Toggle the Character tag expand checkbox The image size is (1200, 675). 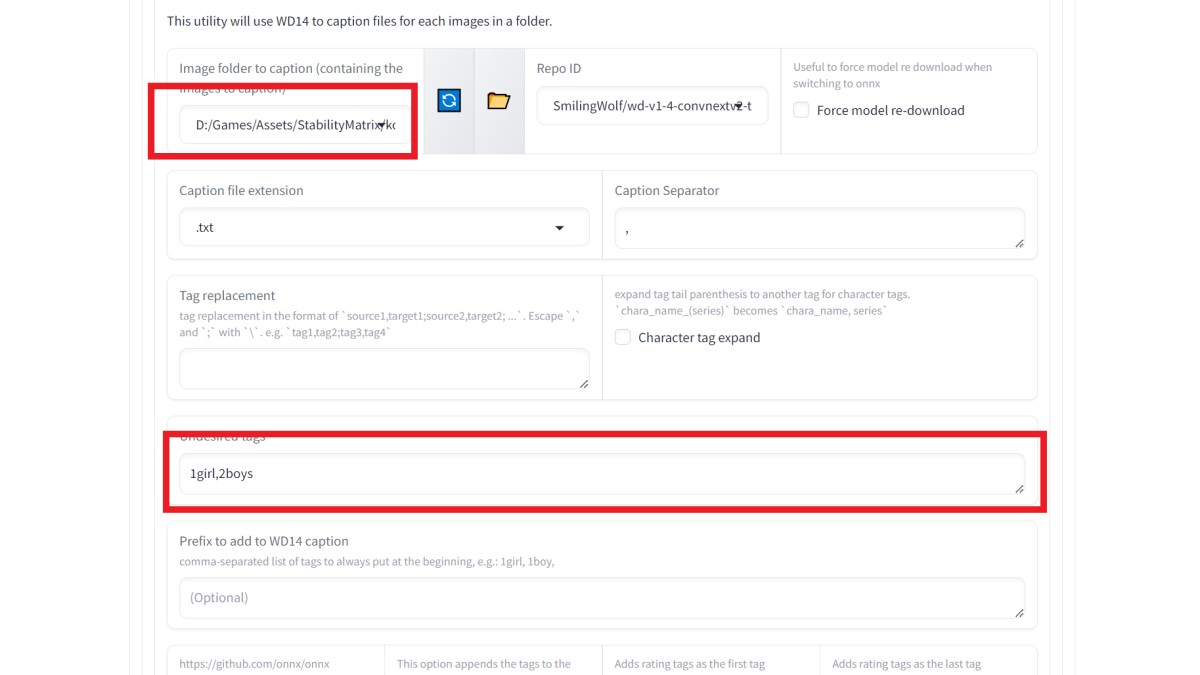(x=622, y=338)
